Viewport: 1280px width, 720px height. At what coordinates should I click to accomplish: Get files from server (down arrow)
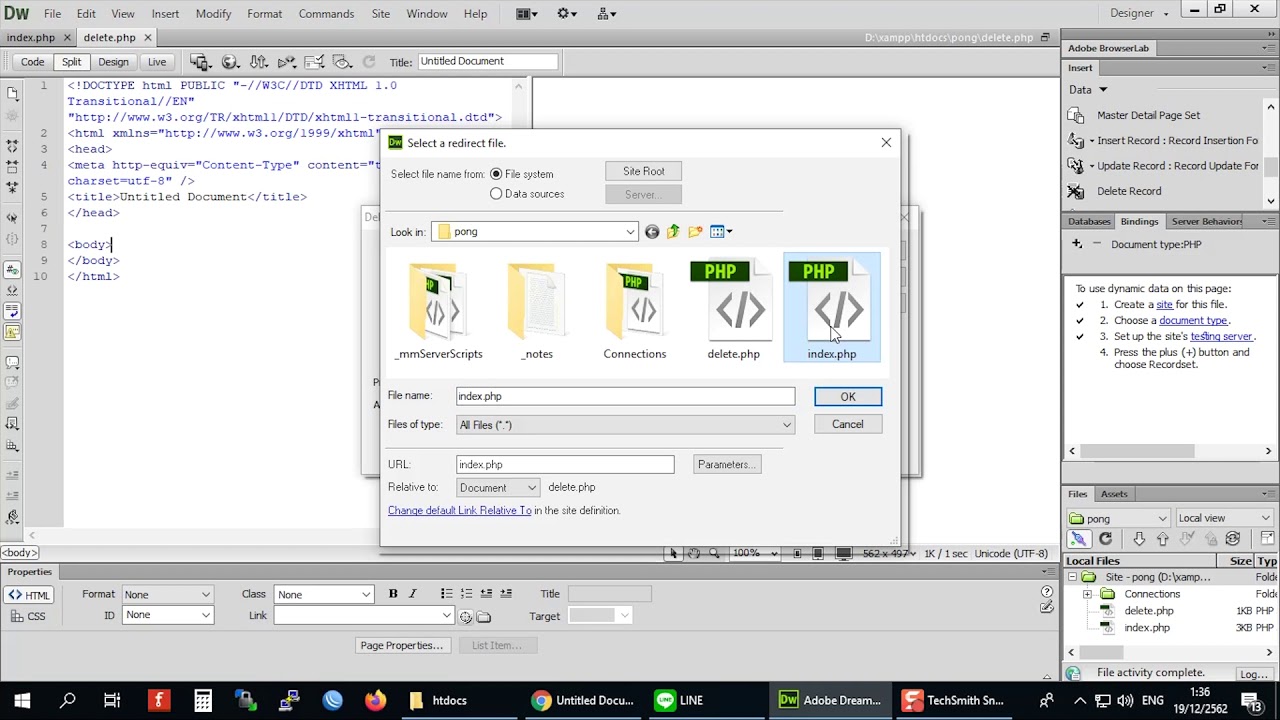tap(1139, 539)
